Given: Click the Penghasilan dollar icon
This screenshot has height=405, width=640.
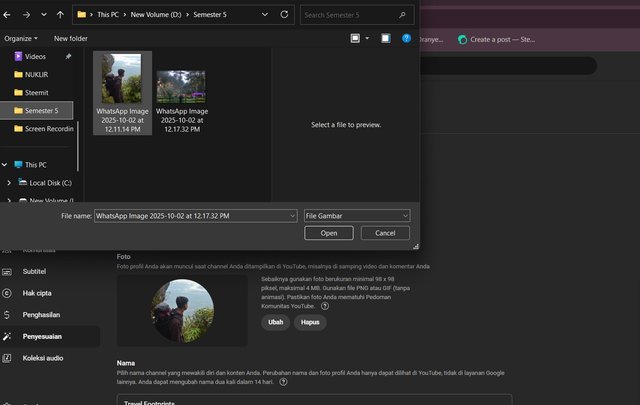Looking at the screenshot, I should click(x=7, y=315).
